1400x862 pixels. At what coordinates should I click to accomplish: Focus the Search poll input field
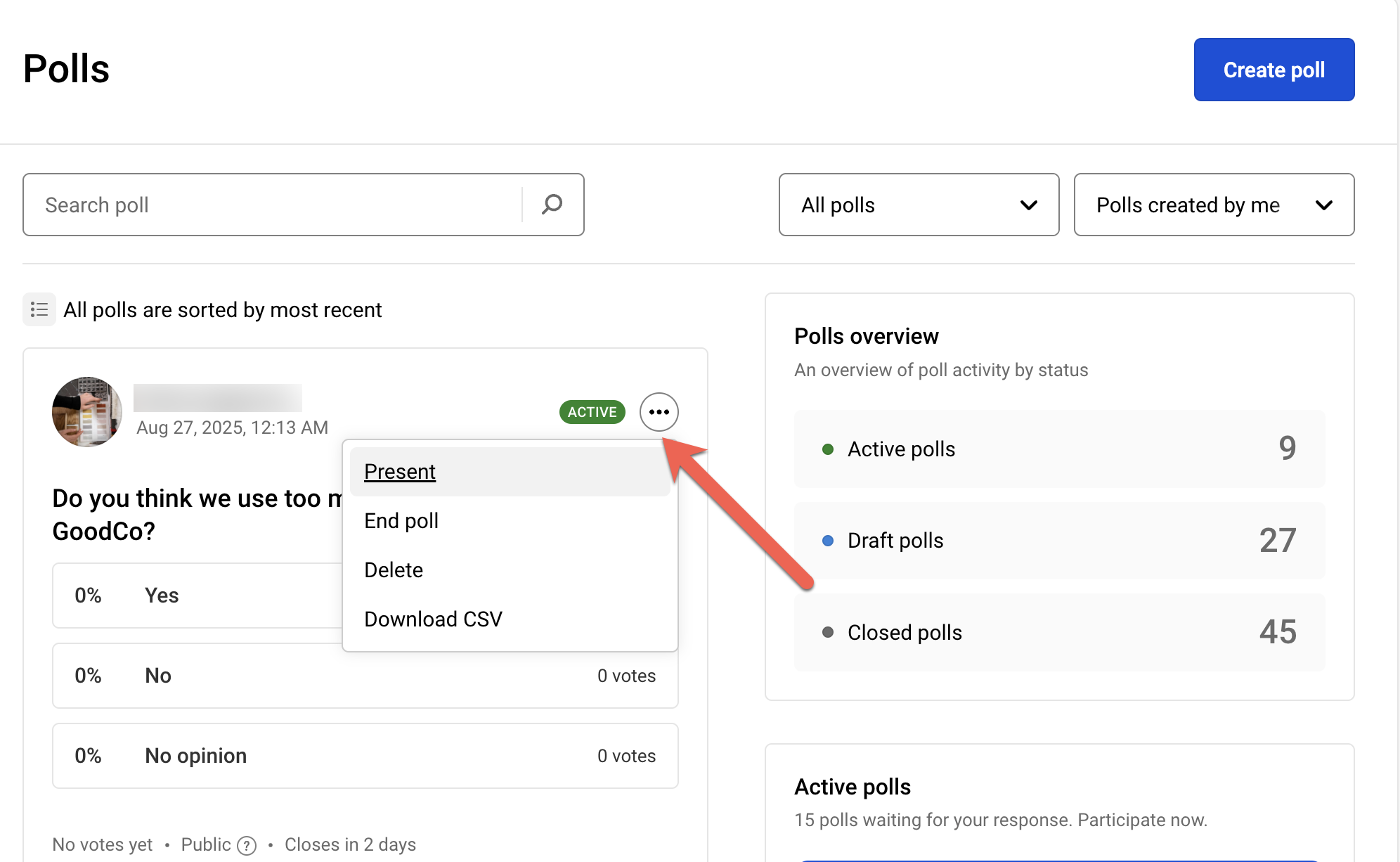point(274,205)
